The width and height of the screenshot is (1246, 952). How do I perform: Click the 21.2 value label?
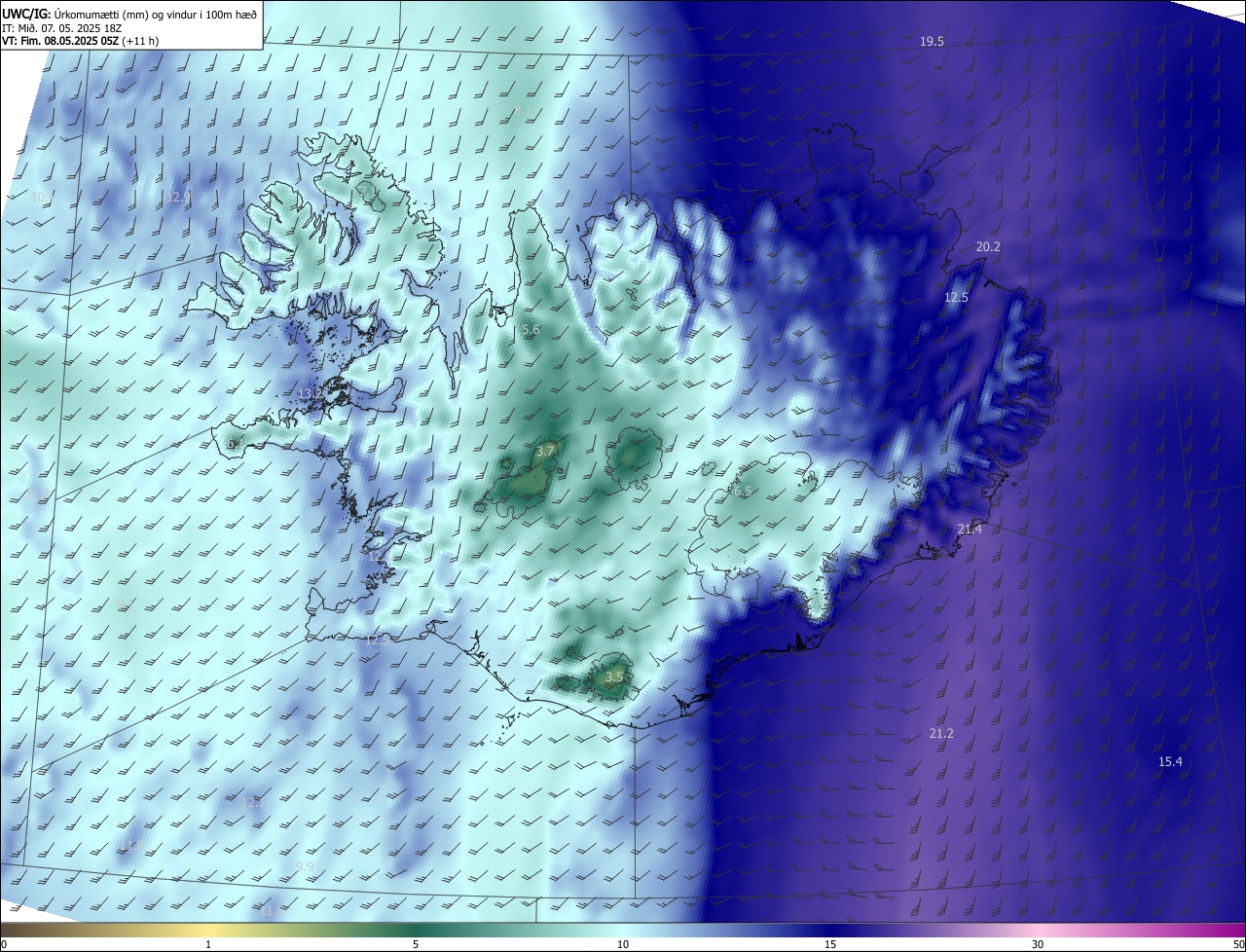941,734
